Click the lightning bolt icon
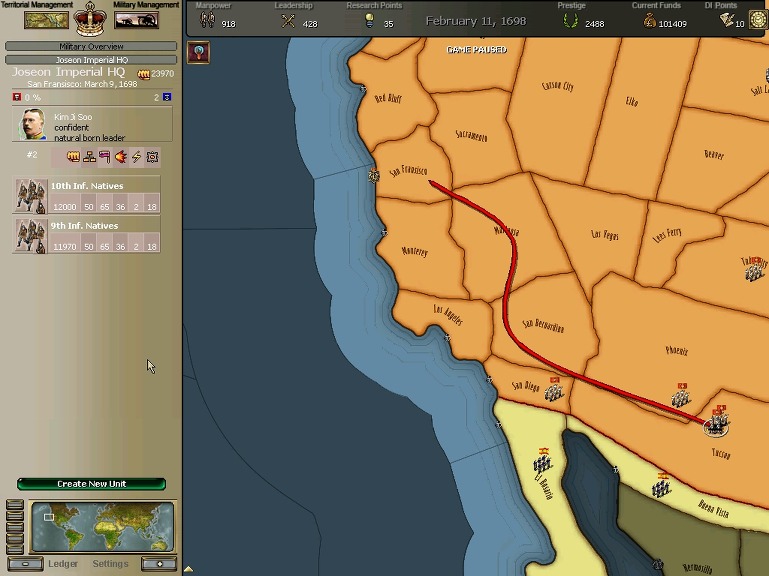This screenshot has width=769, height=576. (136, 157)
